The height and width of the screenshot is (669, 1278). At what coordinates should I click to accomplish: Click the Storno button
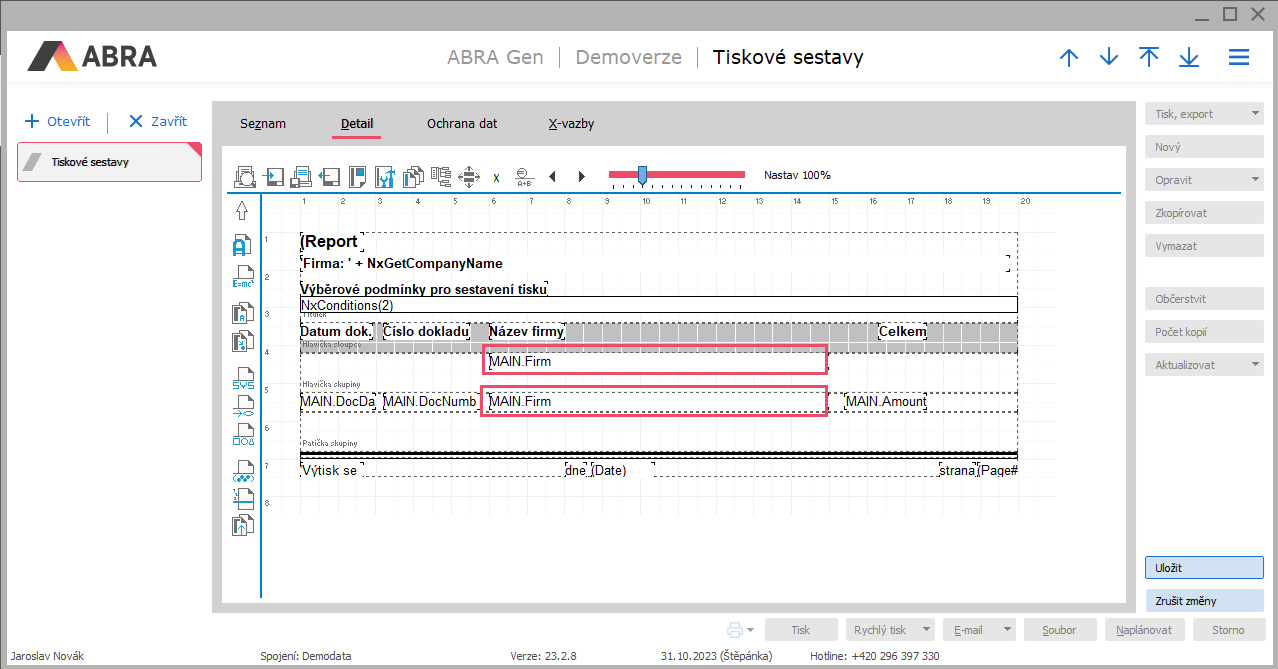click(1228, 630)
